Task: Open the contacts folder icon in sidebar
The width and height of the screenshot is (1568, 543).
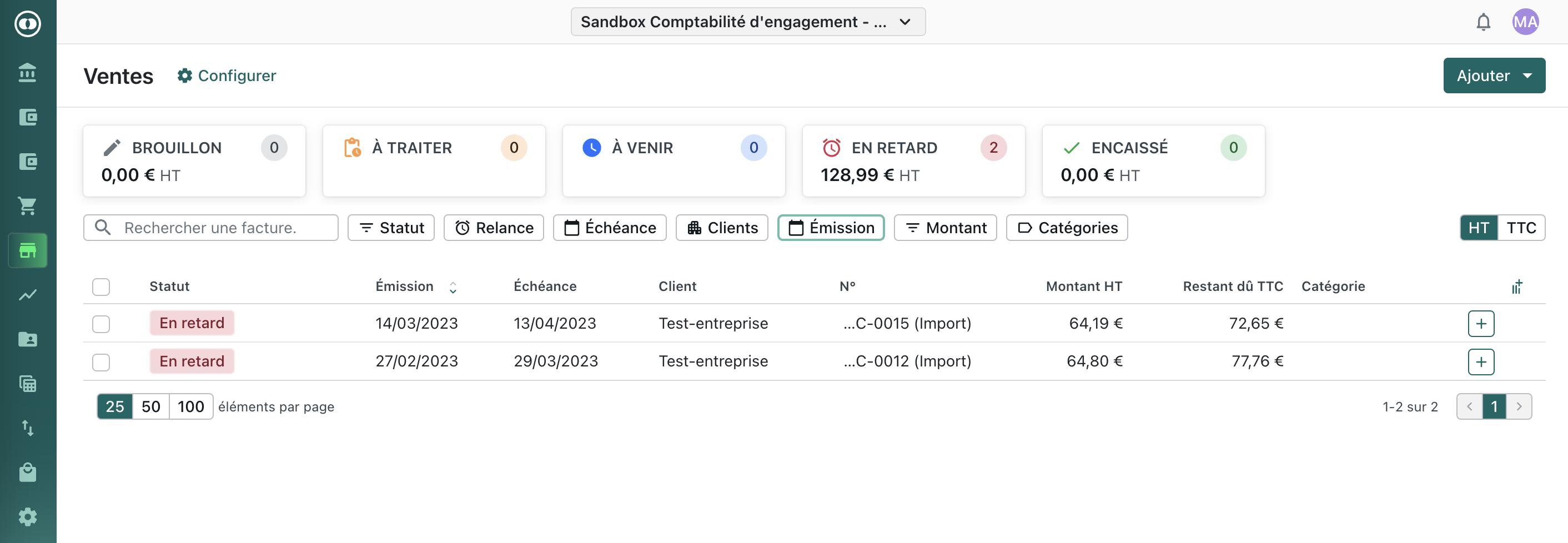Action: point(27,339)
